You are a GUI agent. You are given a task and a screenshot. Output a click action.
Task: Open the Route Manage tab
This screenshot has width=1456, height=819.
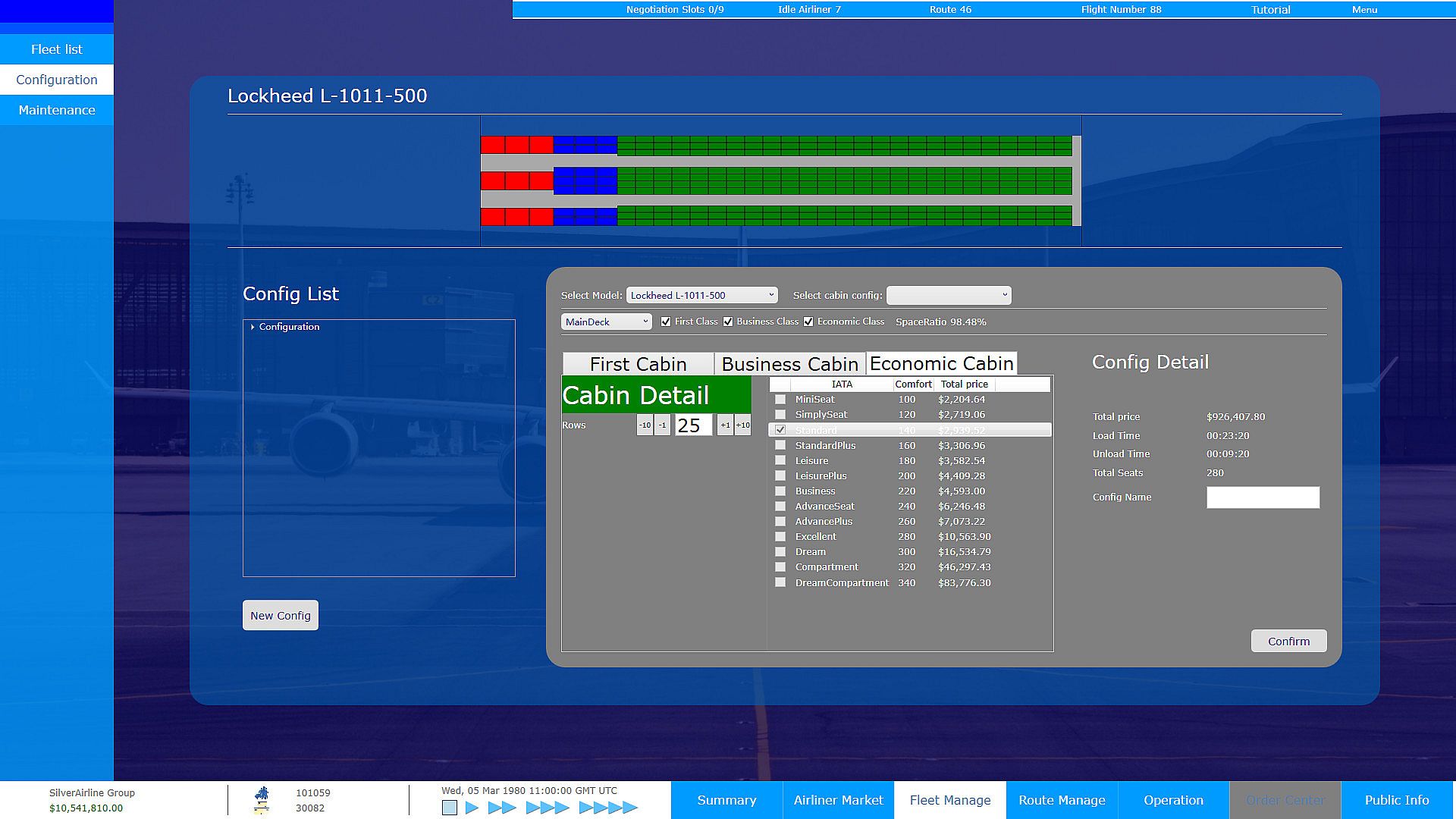pyautogui.click(x=1062, y=800)
